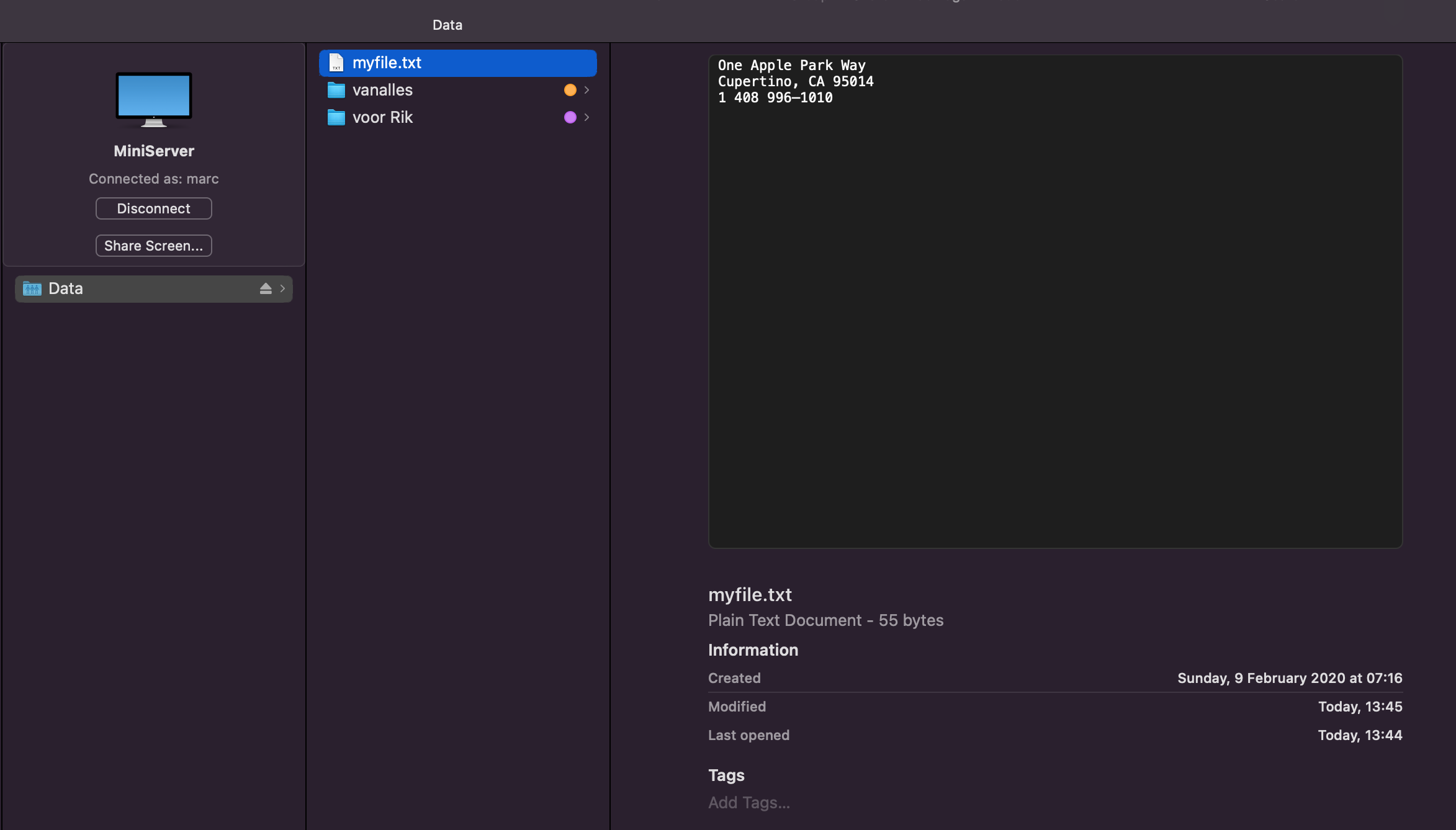Click the Add Tags field
The image size is (1456, 830).
pos(749,803)
